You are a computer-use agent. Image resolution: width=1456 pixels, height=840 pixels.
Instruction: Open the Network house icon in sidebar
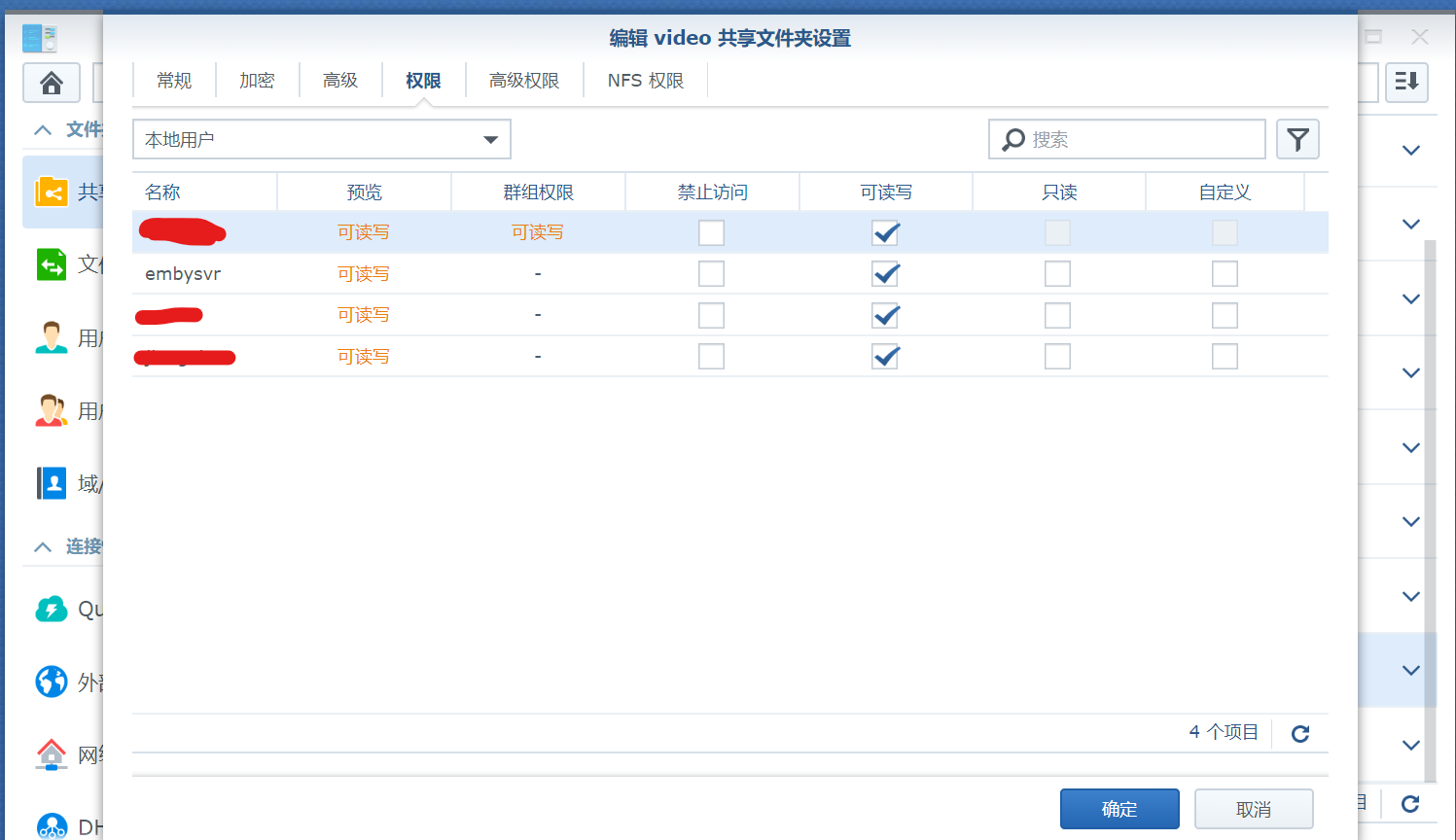[52, 754]
